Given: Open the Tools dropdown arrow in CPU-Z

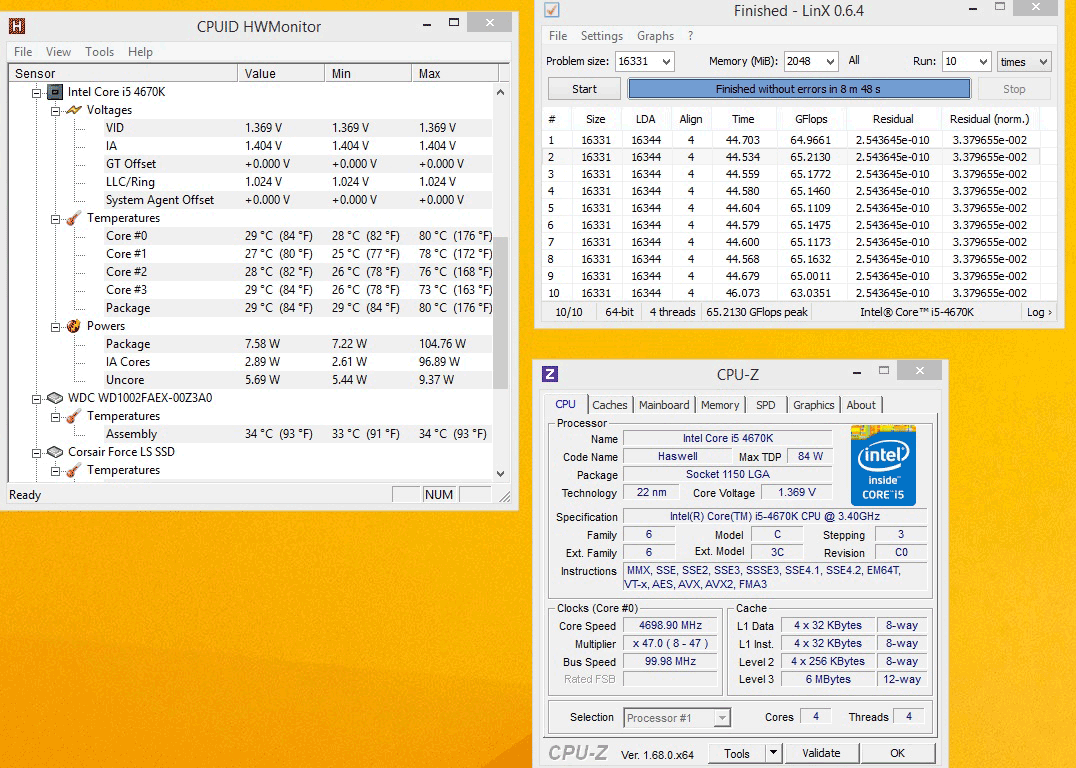Looking at the screenshot, I should click(x=773, y=753).
